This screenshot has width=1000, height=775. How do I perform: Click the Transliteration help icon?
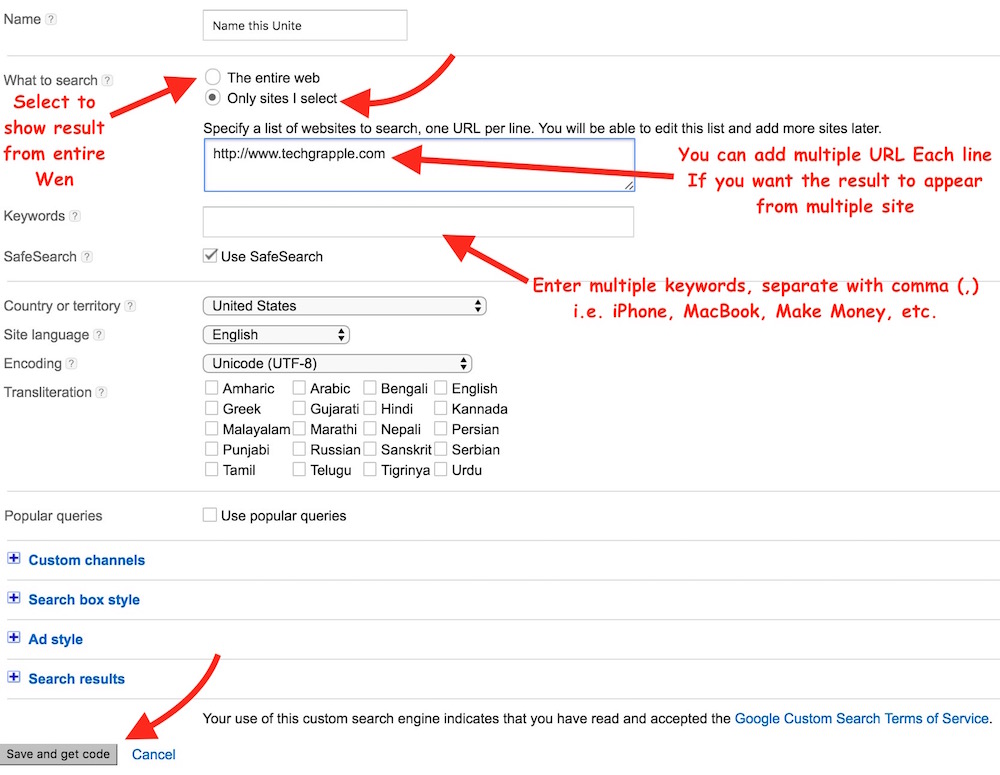102,393
